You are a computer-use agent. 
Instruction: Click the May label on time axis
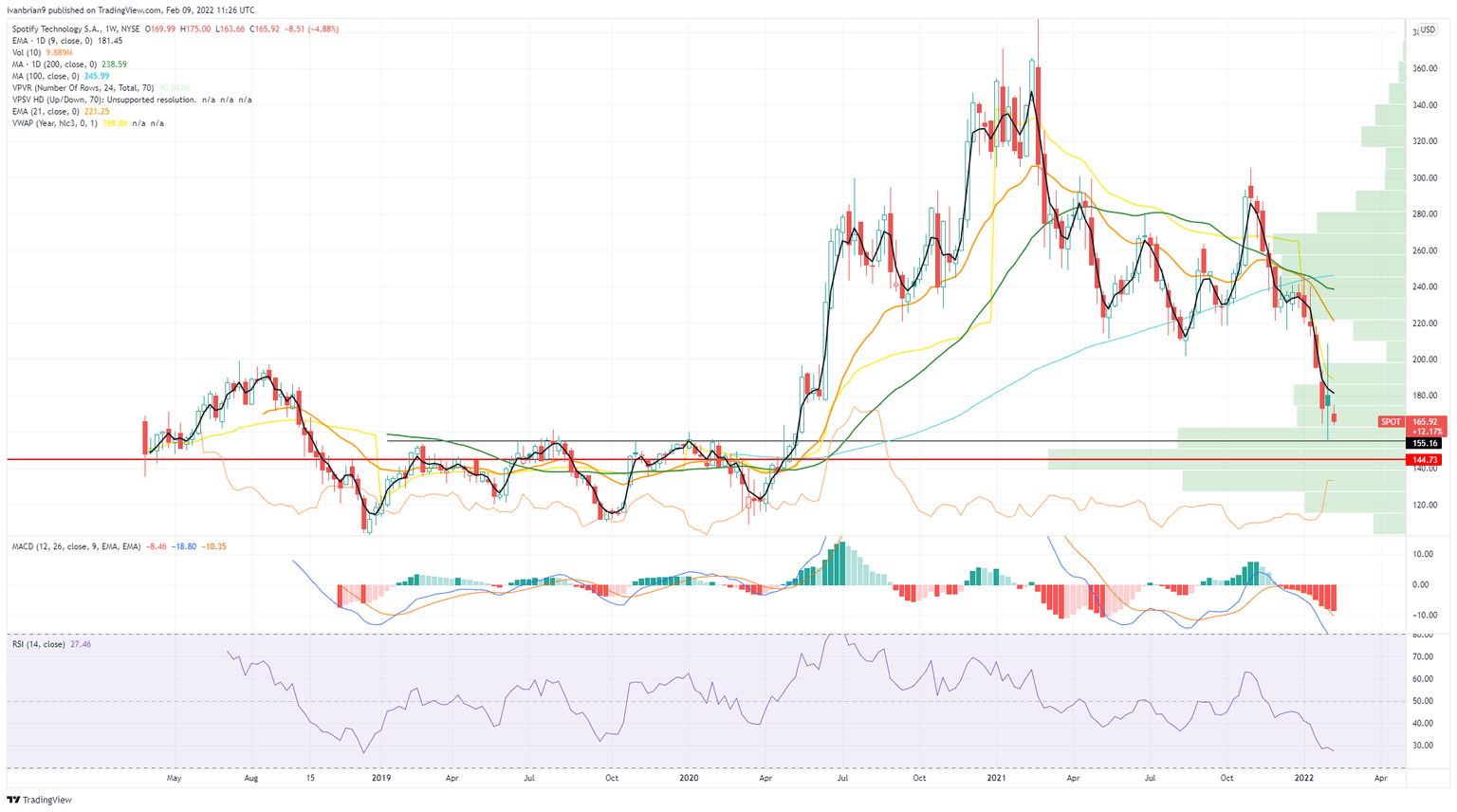[x=174, y=778]
